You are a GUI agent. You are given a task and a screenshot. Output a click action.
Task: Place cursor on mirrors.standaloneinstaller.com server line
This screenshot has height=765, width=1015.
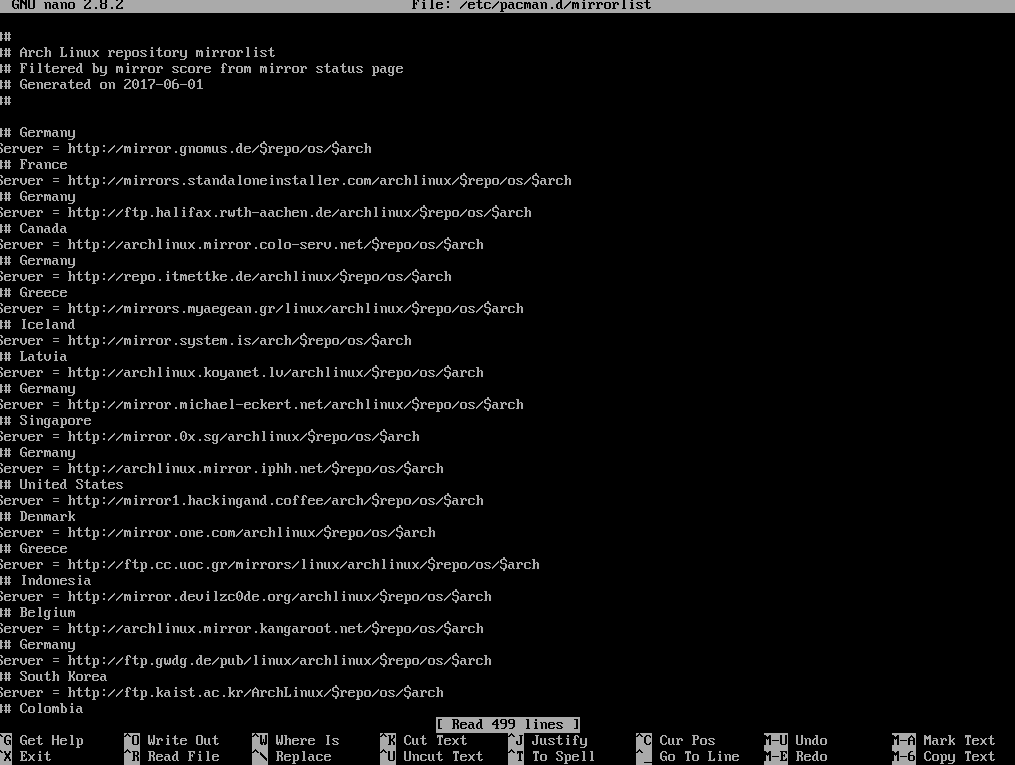286,181
